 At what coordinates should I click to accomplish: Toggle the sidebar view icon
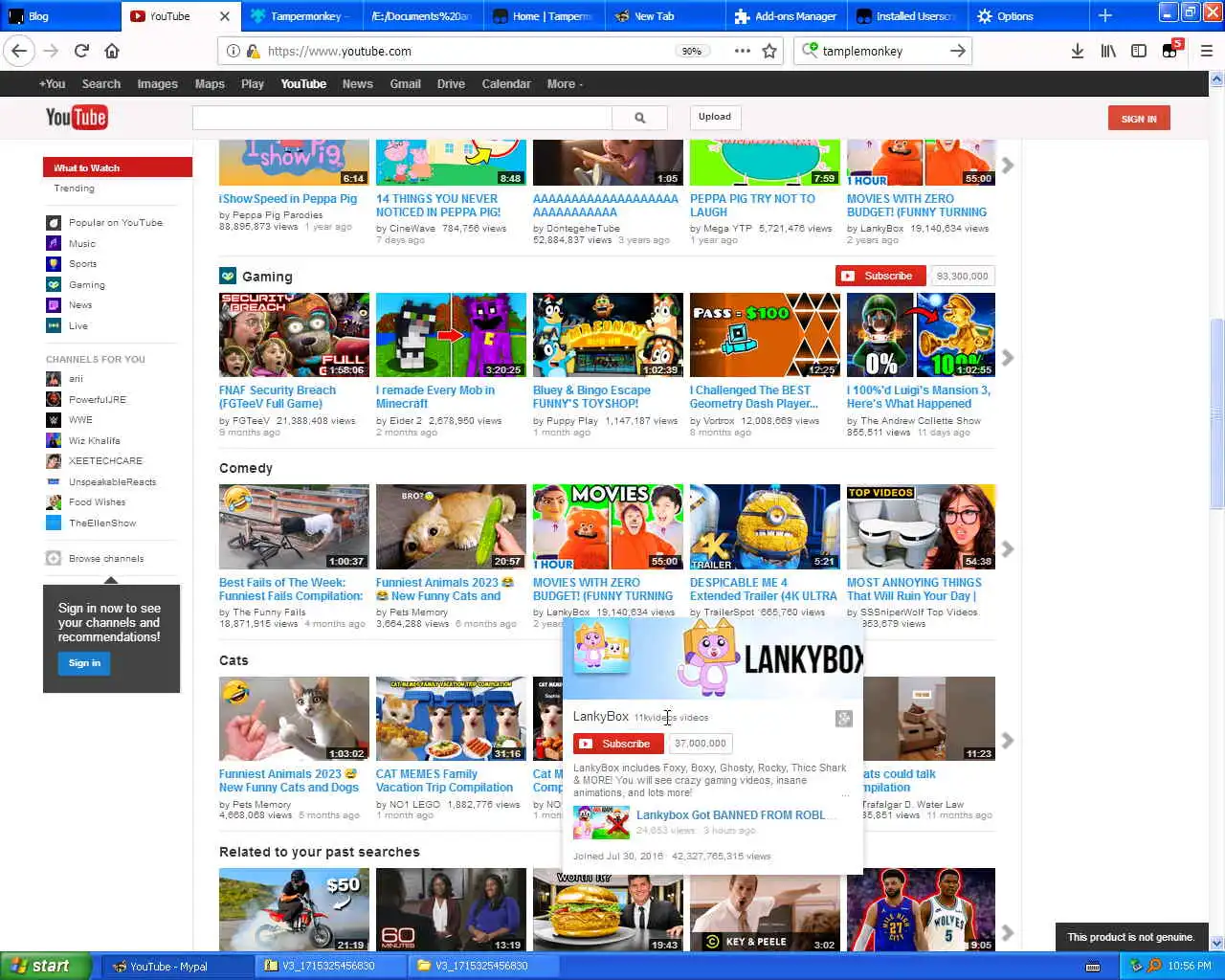click(1139, 51)
